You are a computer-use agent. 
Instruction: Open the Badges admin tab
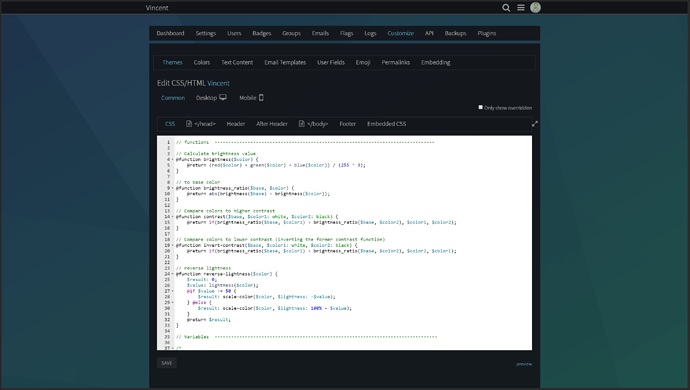coord(261,33)
